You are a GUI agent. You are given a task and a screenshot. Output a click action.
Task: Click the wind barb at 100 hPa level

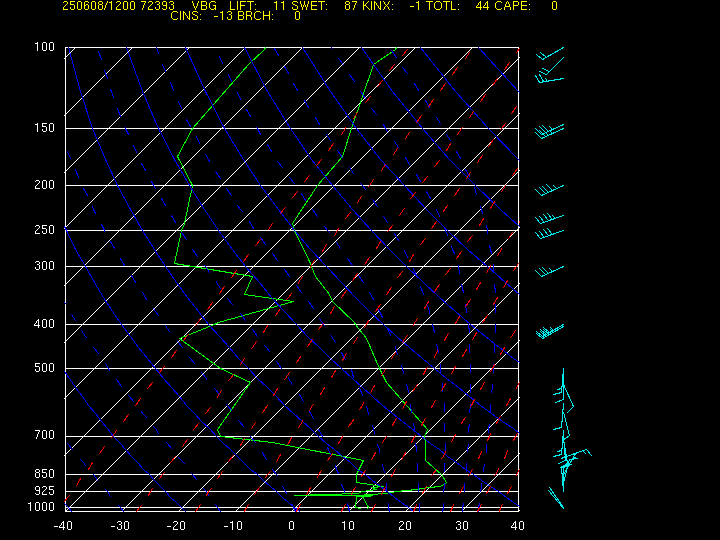(550, 53)
